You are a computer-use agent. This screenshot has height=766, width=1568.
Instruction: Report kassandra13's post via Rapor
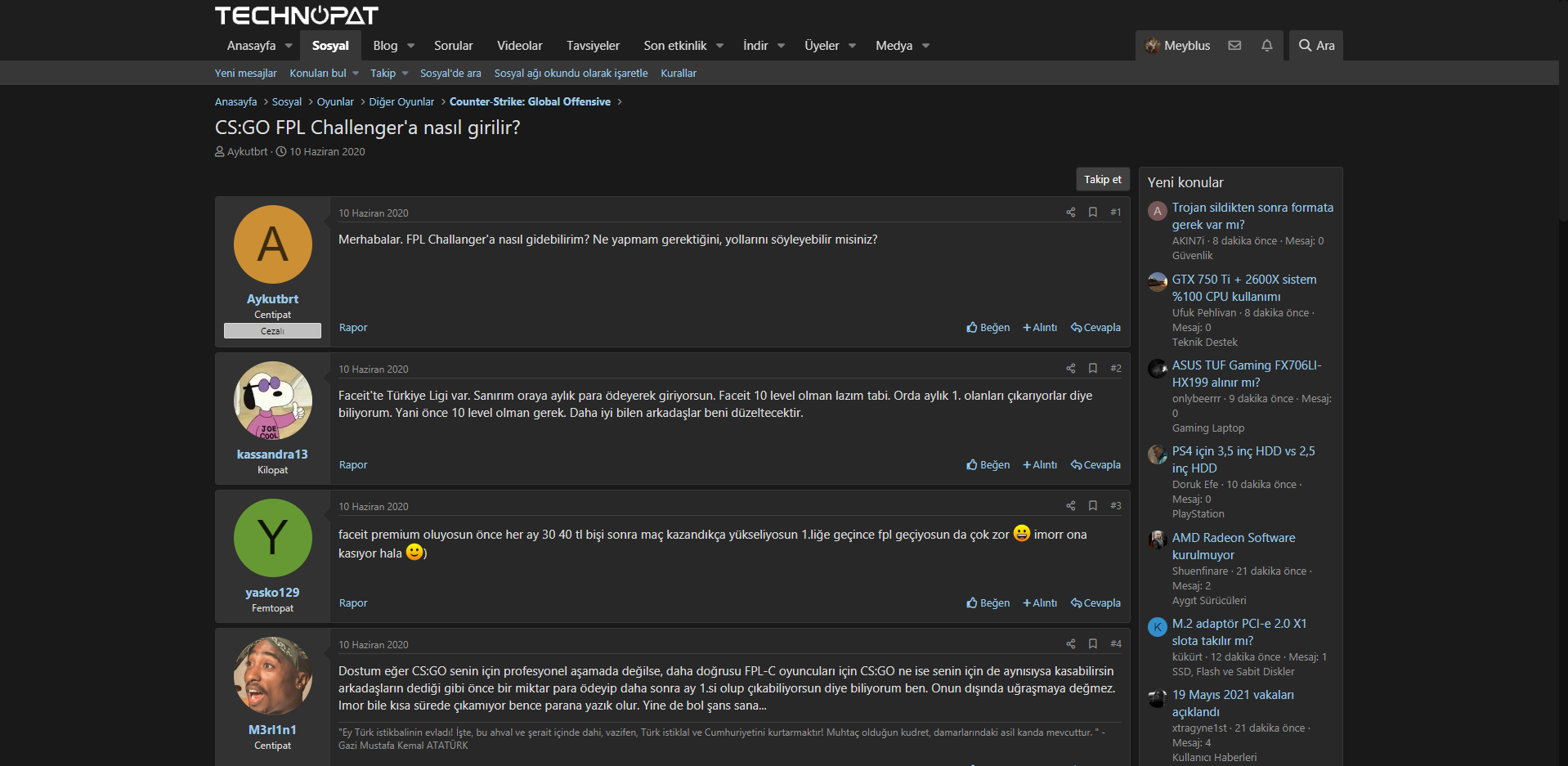tap(353, 465)
